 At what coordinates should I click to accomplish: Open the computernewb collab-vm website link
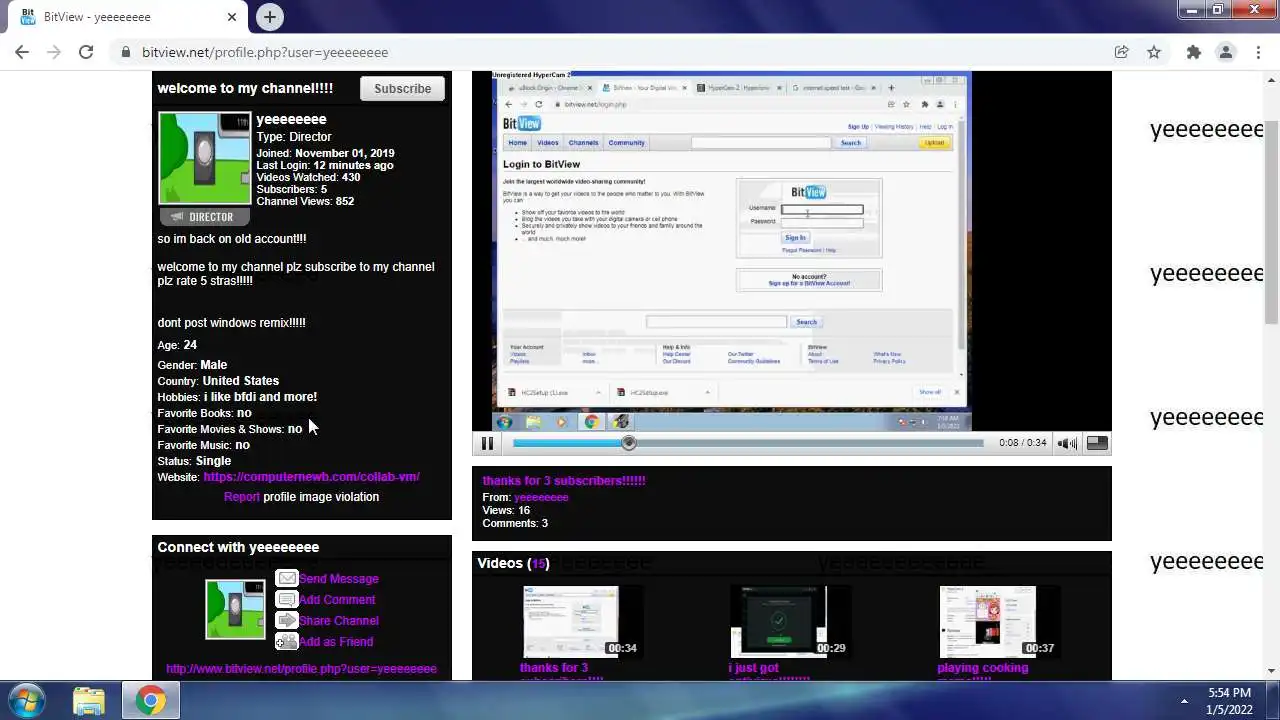tap(311, 477)
